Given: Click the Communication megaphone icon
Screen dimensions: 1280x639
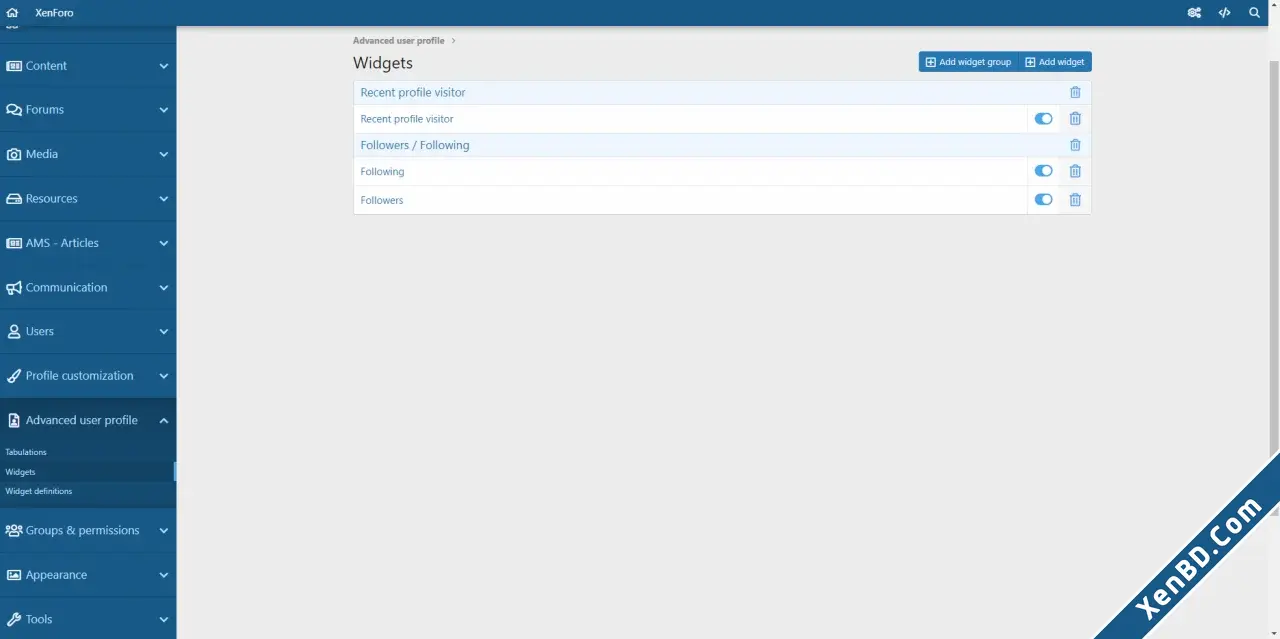Looking at the screenshot, I should click(x=14, y=287).
